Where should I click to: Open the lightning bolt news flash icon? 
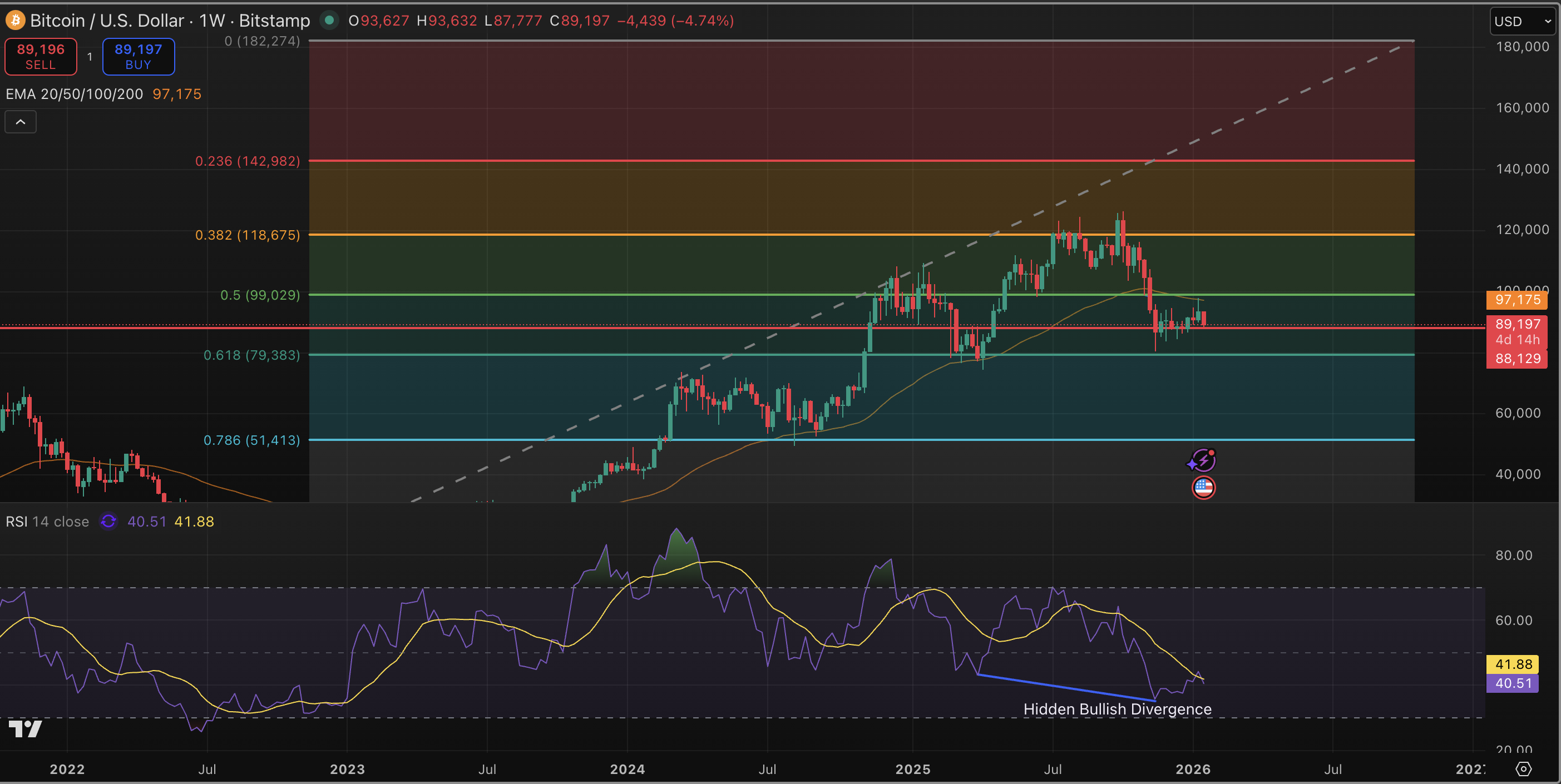(1203, 460)
